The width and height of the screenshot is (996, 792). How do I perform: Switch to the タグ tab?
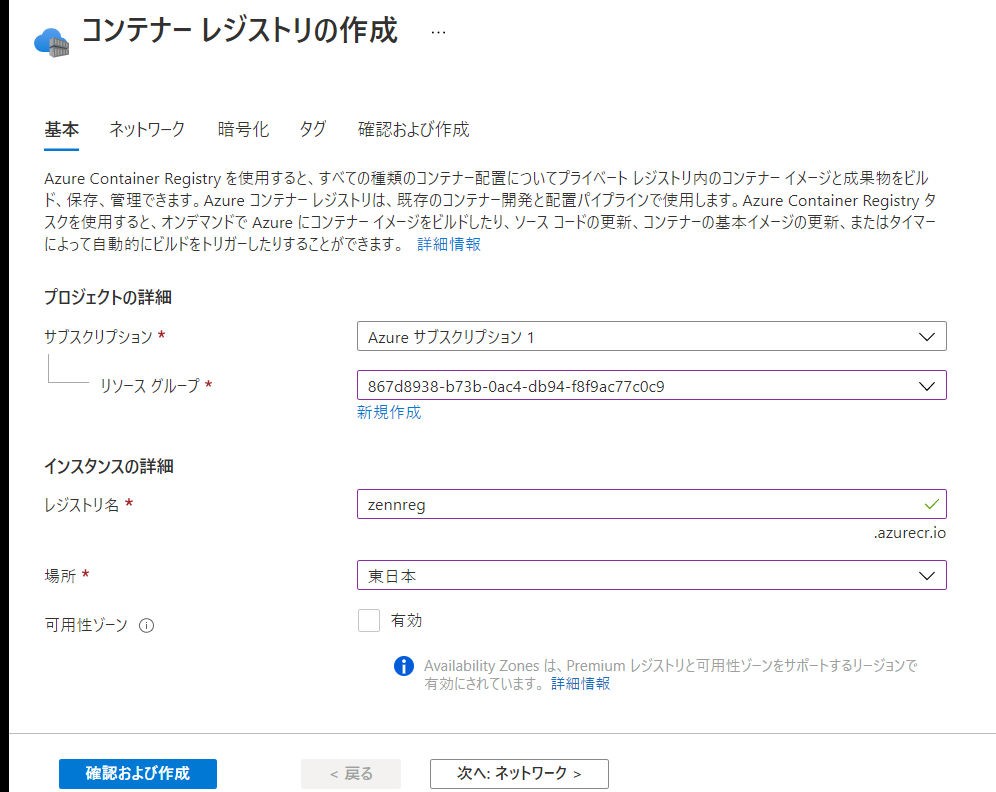pos(313,130)
